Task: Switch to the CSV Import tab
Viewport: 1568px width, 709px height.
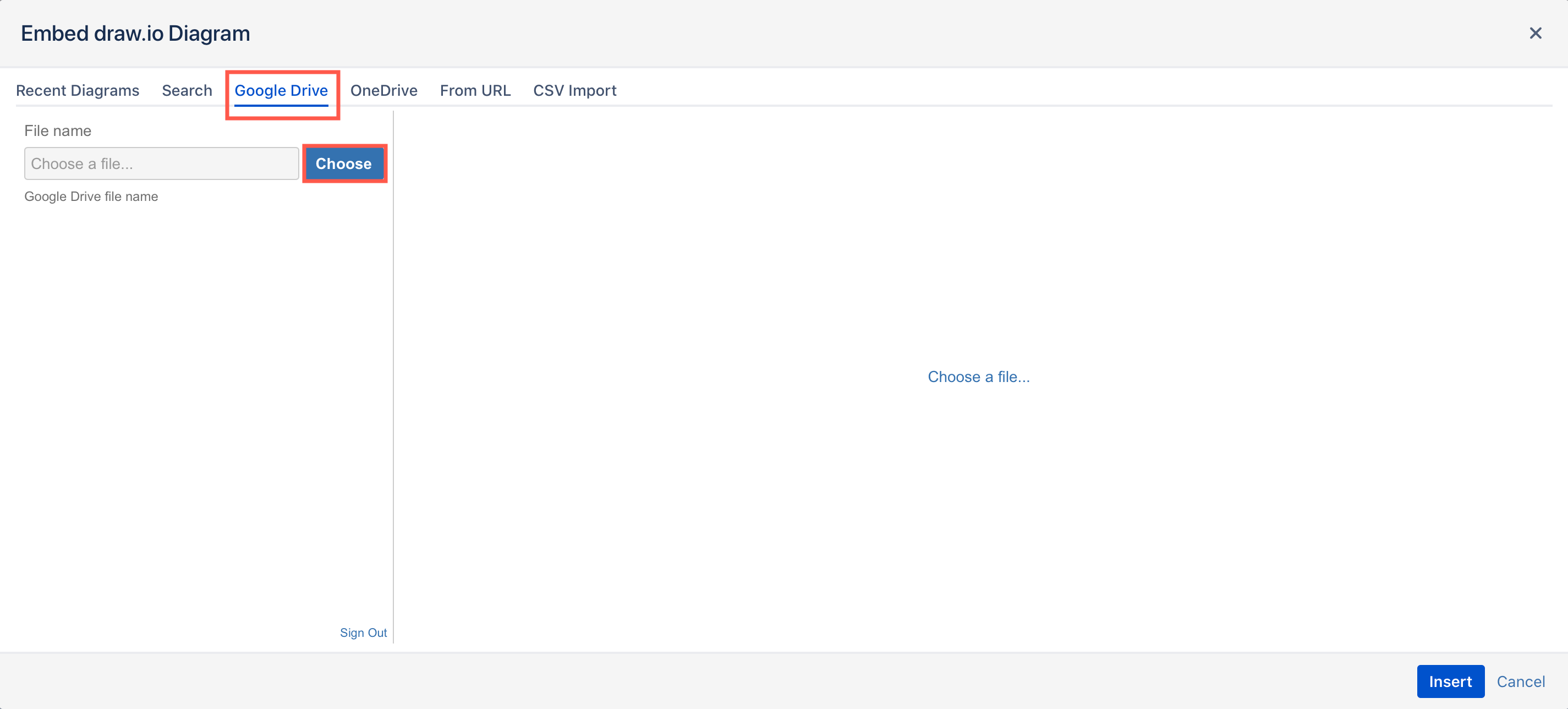Action: click(574, 90)
